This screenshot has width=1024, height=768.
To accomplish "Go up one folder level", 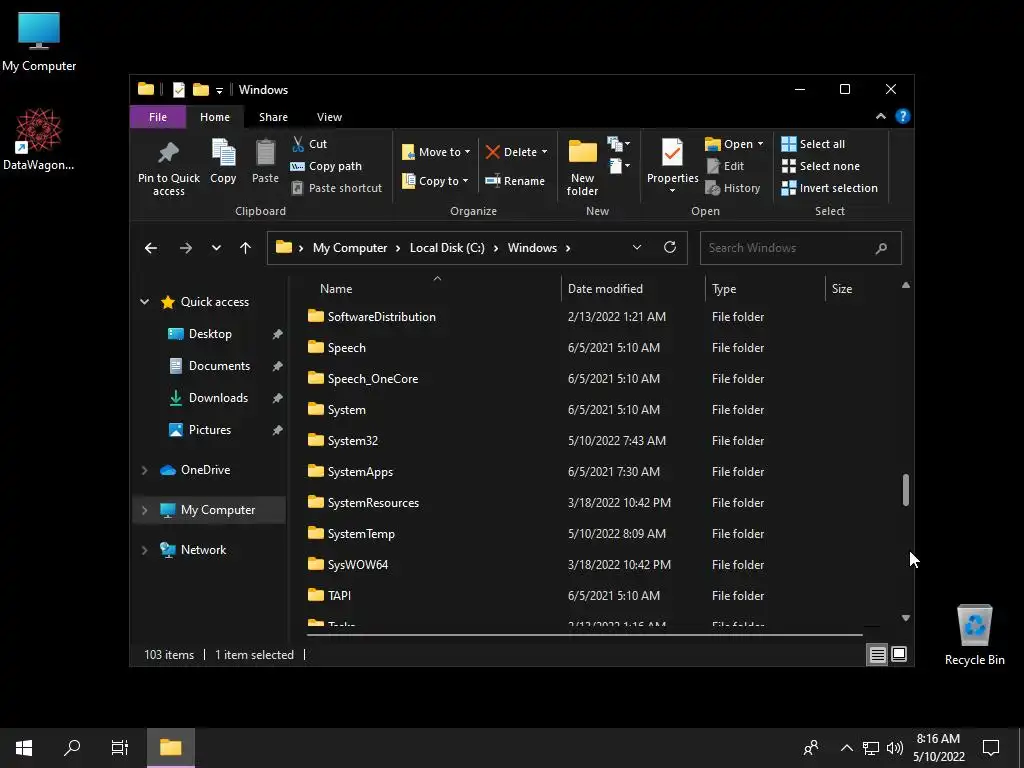I will point(246,248).
